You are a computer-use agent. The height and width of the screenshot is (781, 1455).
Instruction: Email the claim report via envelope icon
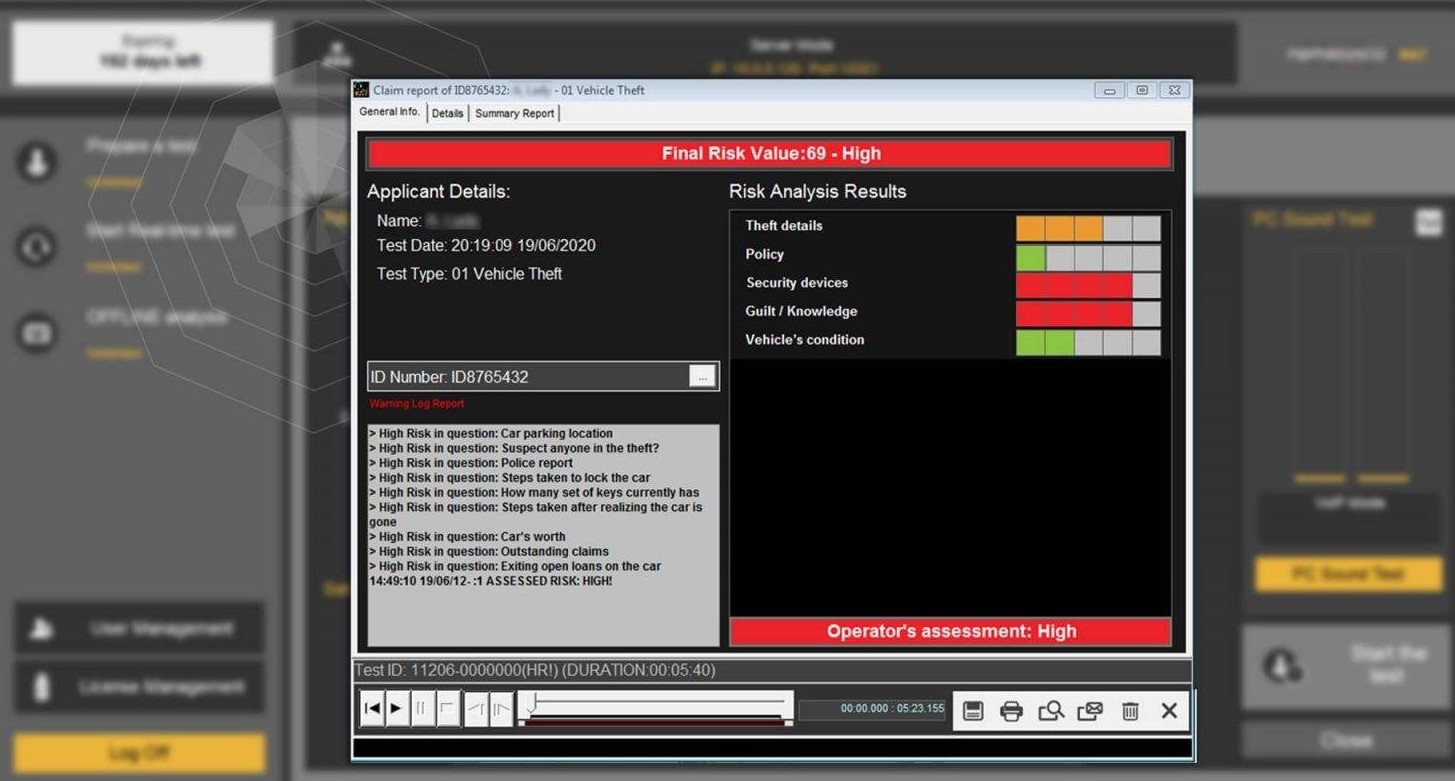click(x=1090, y=711)
